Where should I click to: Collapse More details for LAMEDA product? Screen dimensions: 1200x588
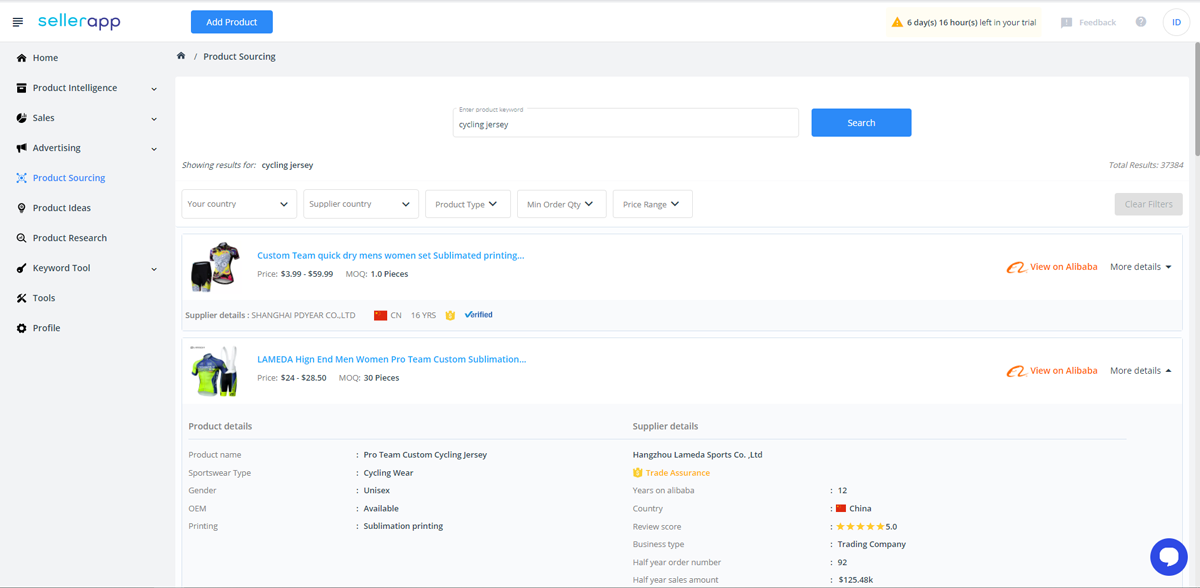click(x=1141, y=371)
